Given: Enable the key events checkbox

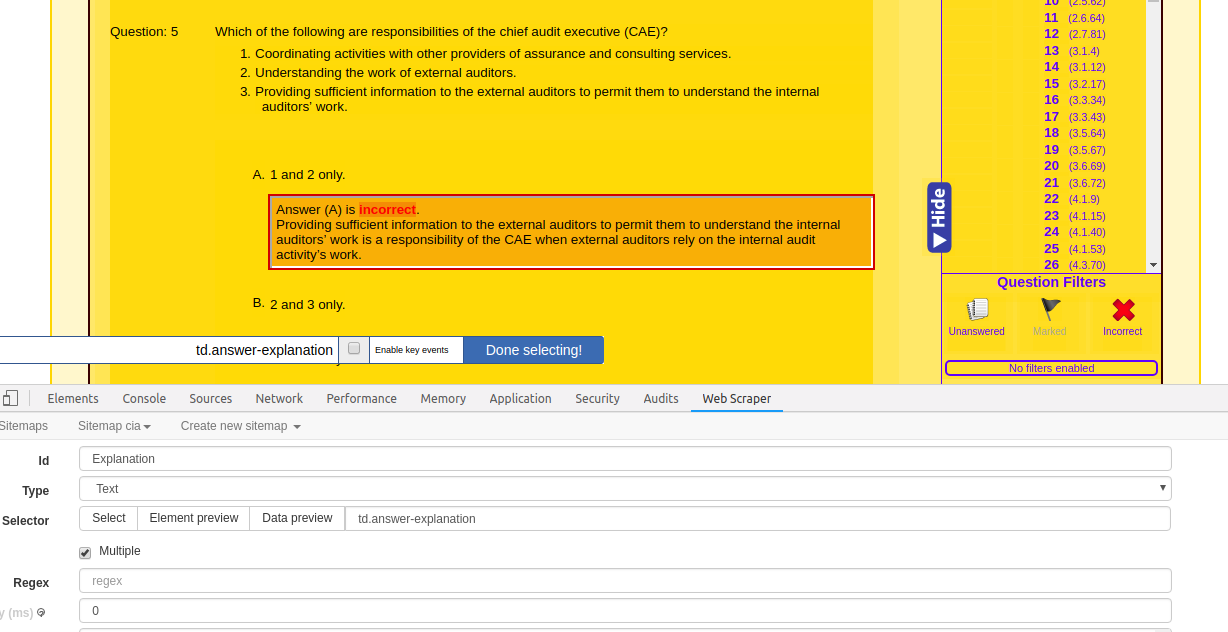Looking at the screenshot, I should click(x=354, y=349).
